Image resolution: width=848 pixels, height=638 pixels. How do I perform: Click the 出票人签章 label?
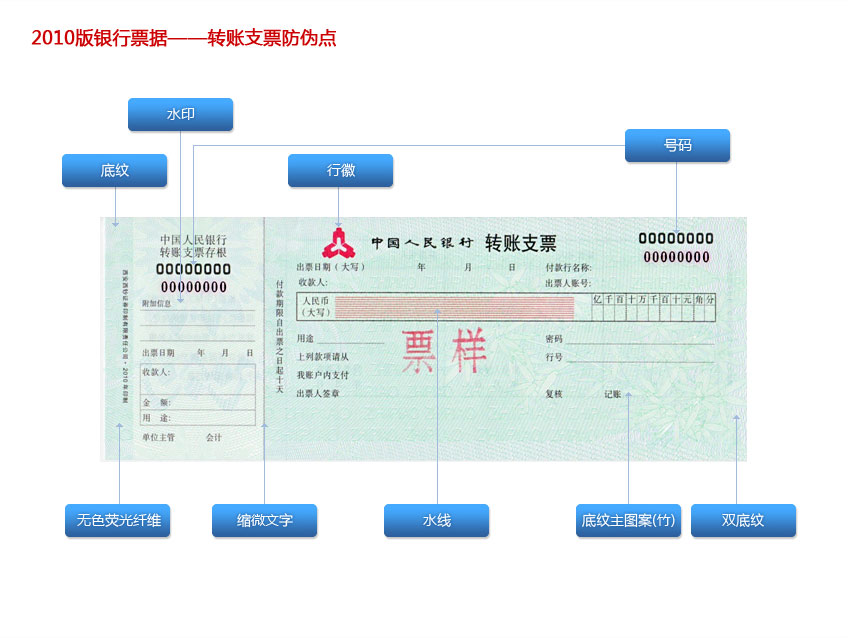[318, 394]
